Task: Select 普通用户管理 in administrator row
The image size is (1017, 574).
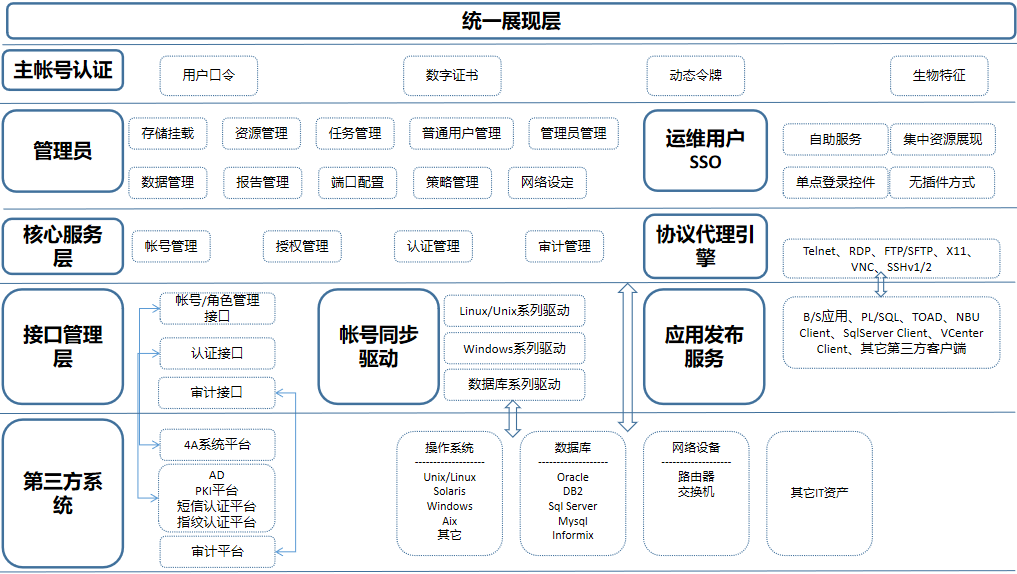Action: (x=461, y=133)
